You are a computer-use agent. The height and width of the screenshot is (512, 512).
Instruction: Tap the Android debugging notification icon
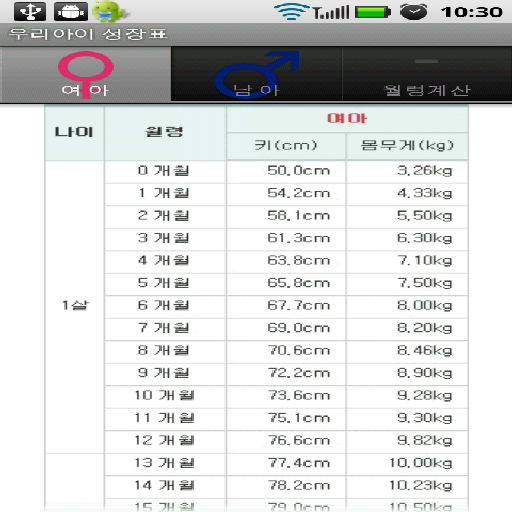71,12
